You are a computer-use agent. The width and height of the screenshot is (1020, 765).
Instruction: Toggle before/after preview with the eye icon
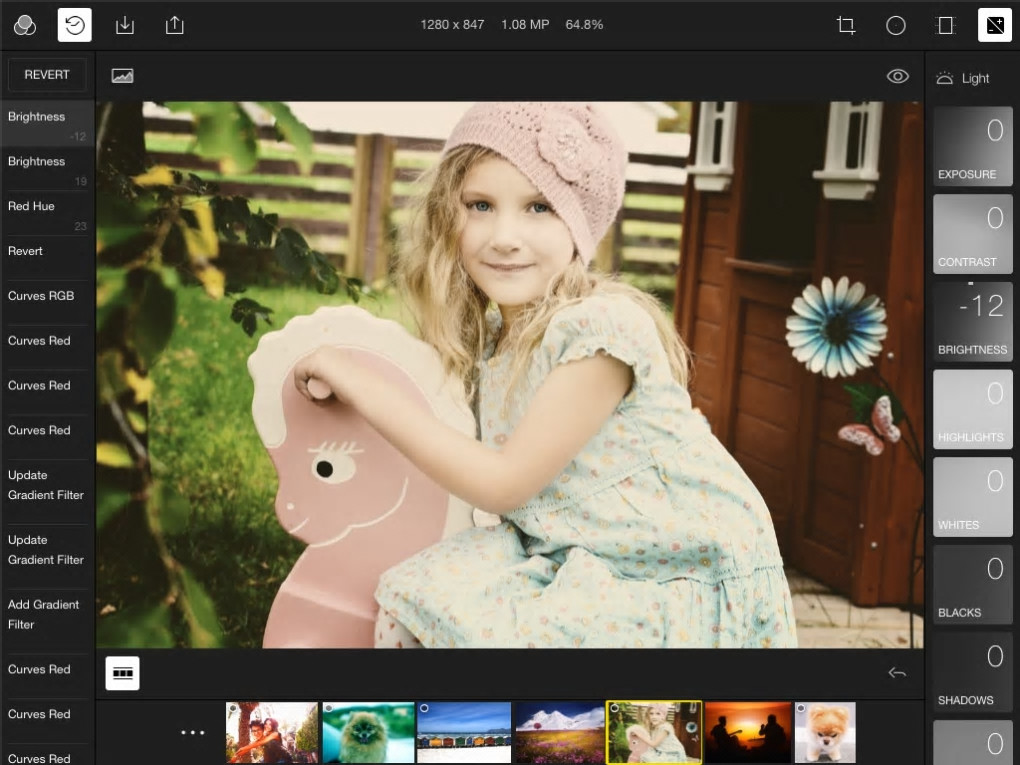coord(898,76)
